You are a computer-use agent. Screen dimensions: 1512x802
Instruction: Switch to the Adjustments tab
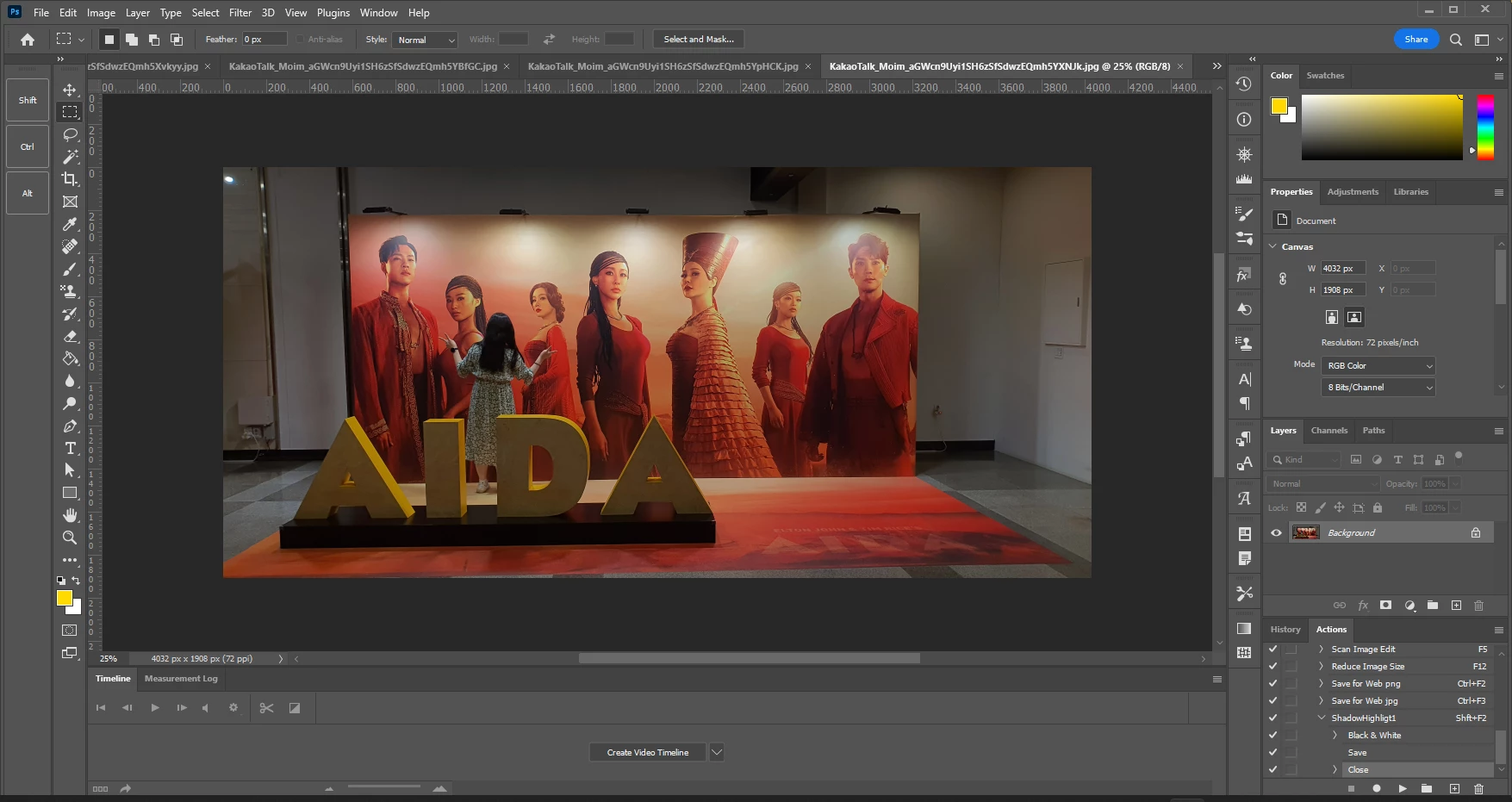pyautogui.click(x=1353, y=192)
